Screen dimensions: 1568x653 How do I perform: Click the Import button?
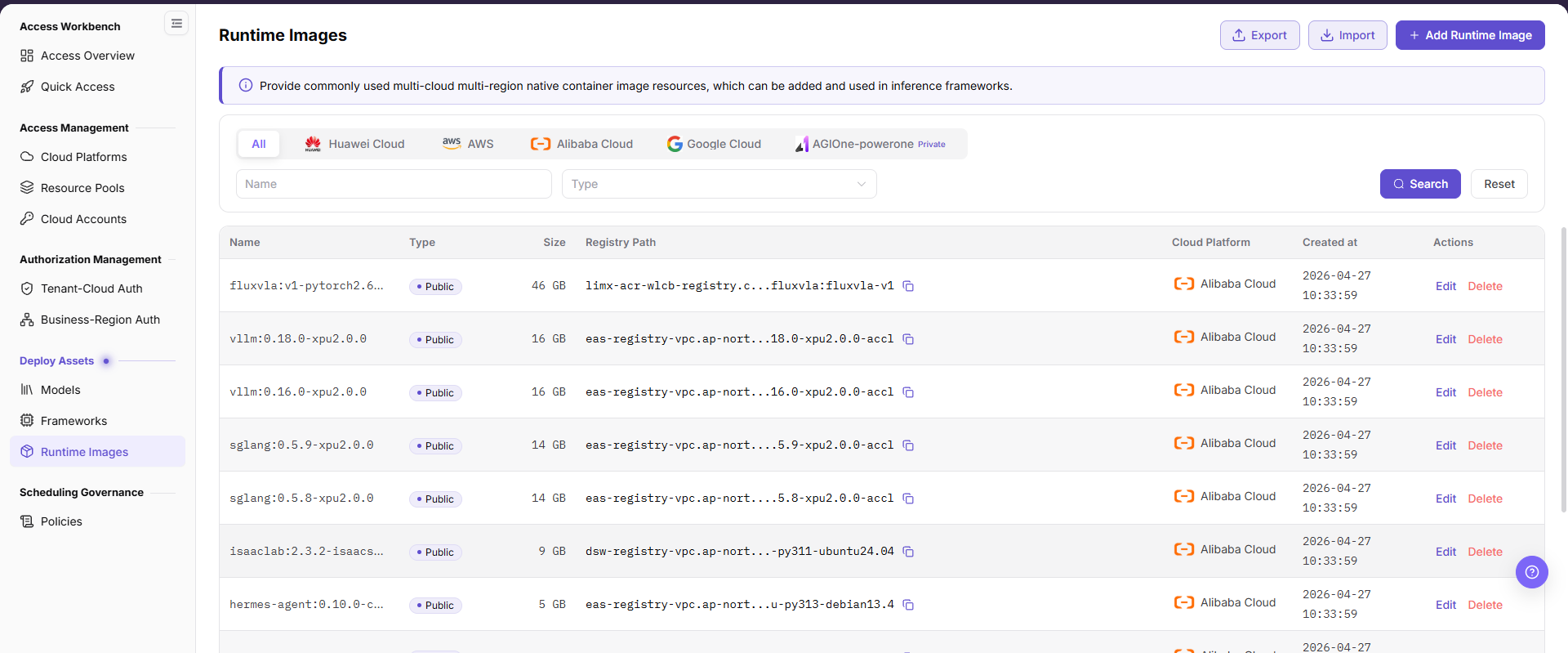pos(1347,35)
